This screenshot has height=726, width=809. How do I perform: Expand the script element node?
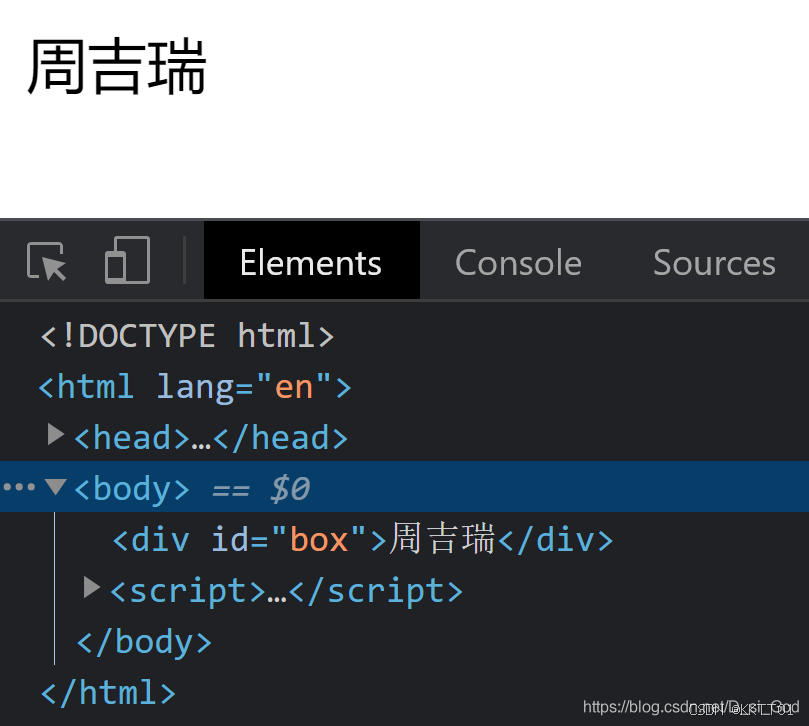point(92,587)
